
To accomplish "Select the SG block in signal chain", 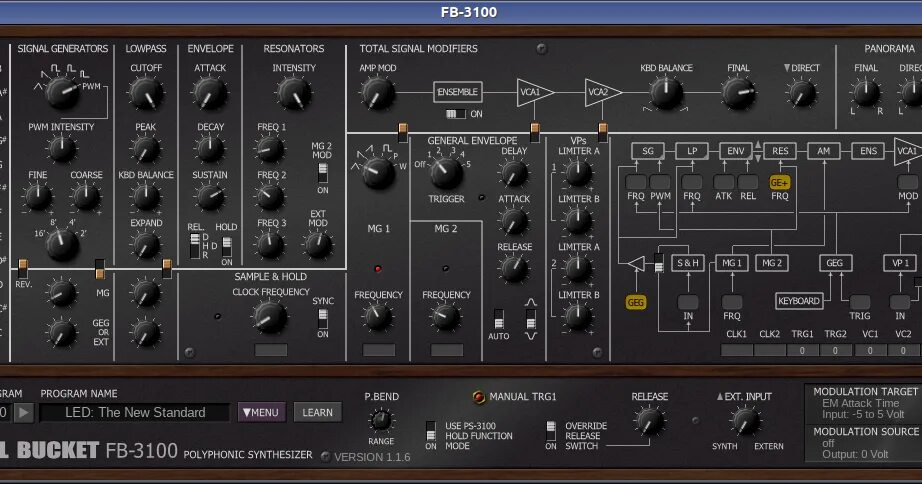I will [x=647, y=151].
